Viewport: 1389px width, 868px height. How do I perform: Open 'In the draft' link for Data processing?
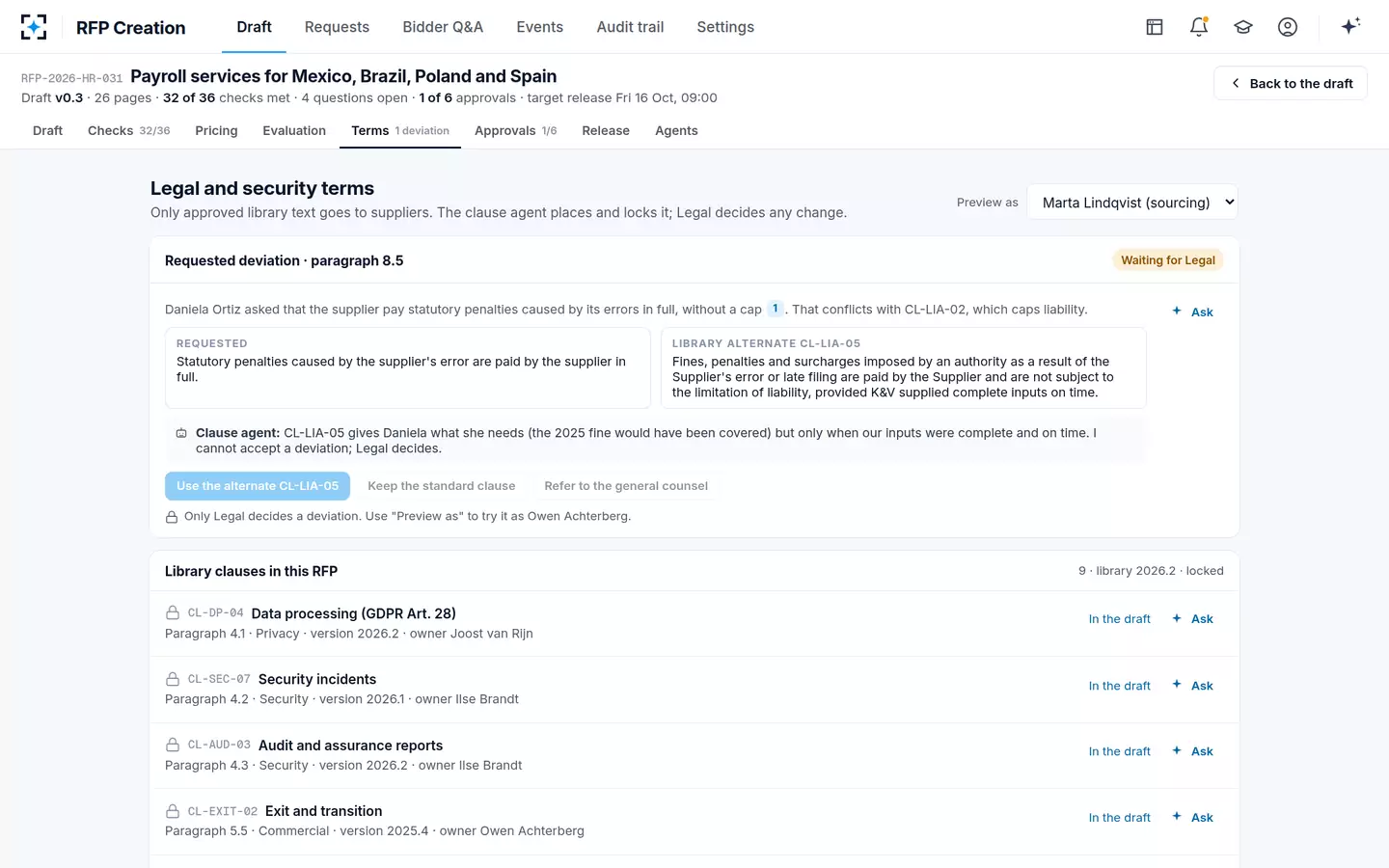pyautogui.click(x=1120, y=619)
